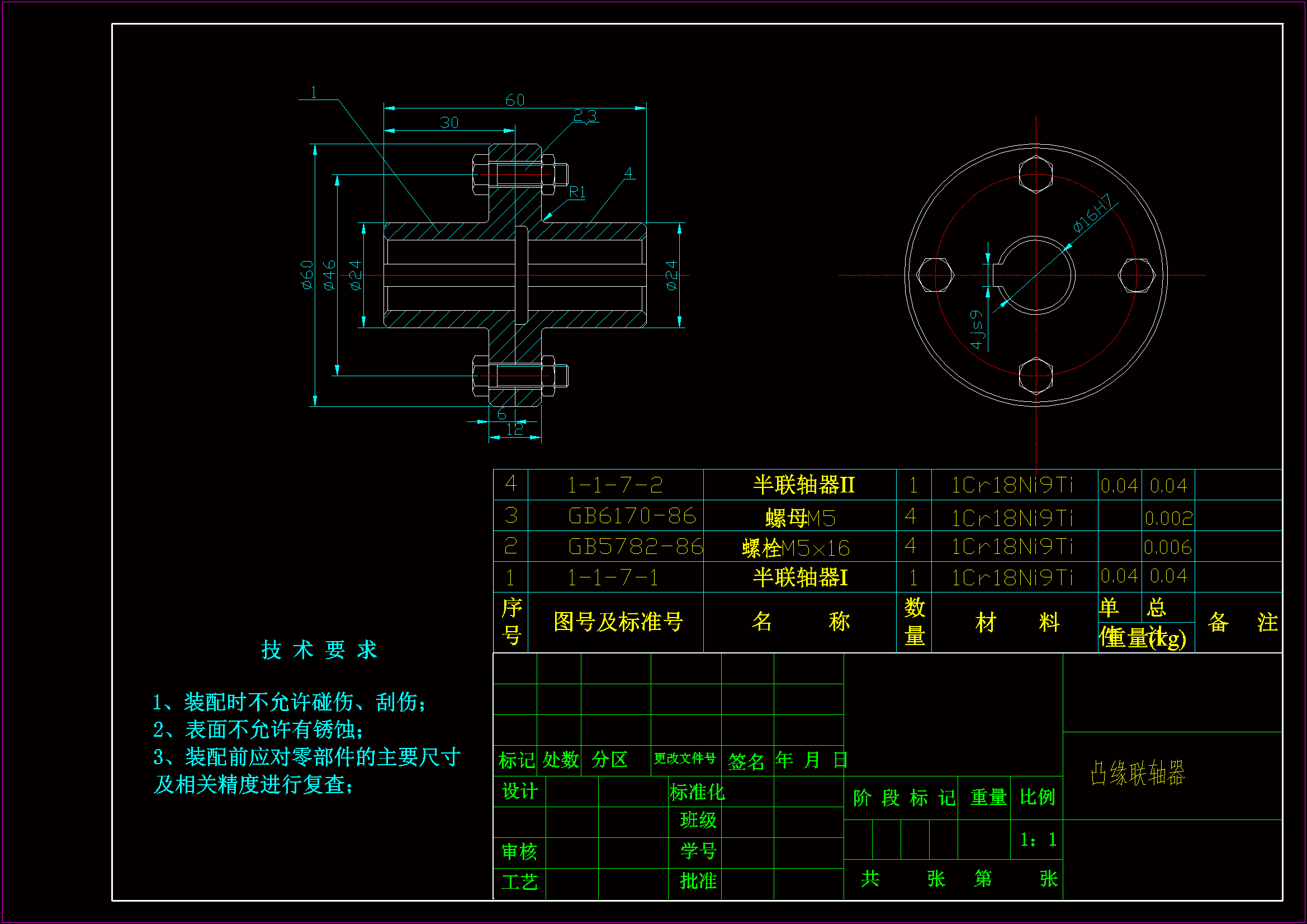Select the GB6170-86 standard number cell

632,516
